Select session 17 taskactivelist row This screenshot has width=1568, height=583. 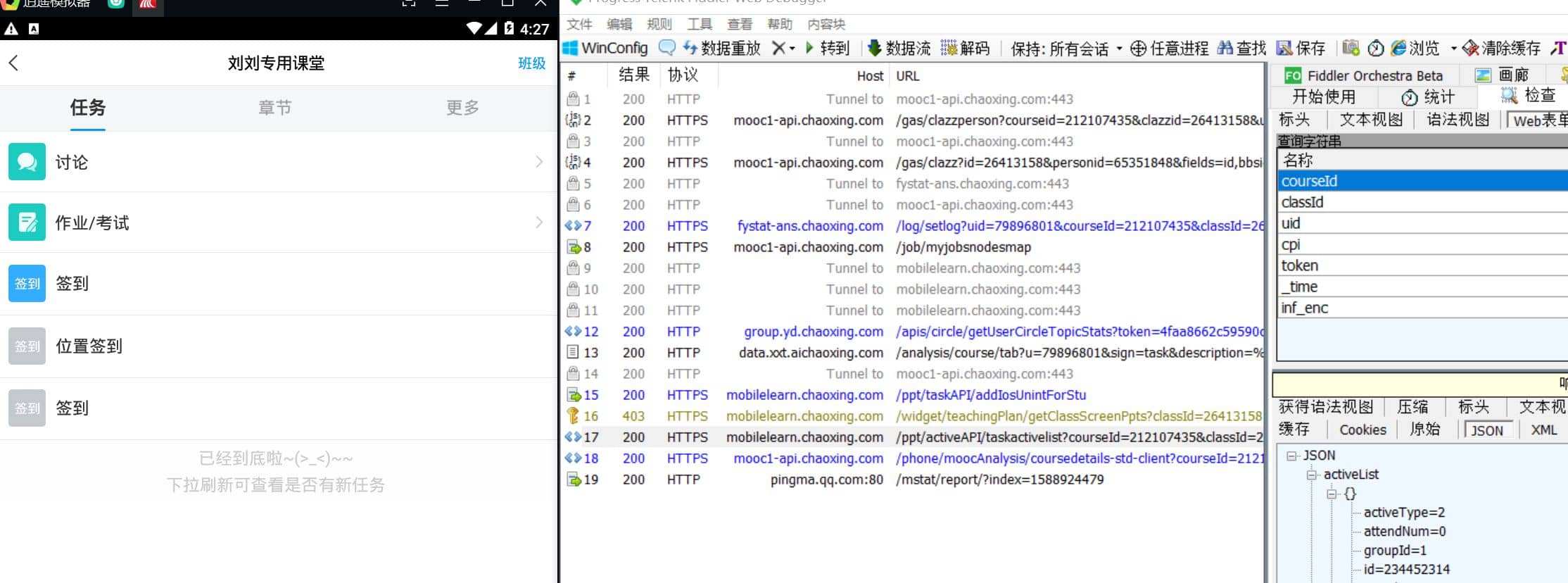913,437
